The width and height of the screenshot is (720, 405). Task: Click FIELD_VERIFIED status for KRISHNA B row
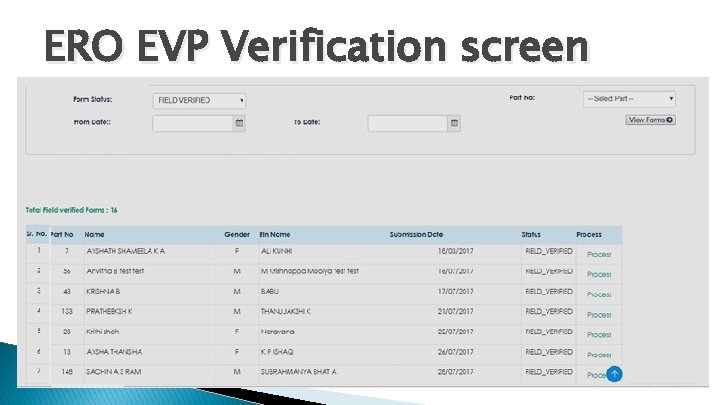pos(549,292)
